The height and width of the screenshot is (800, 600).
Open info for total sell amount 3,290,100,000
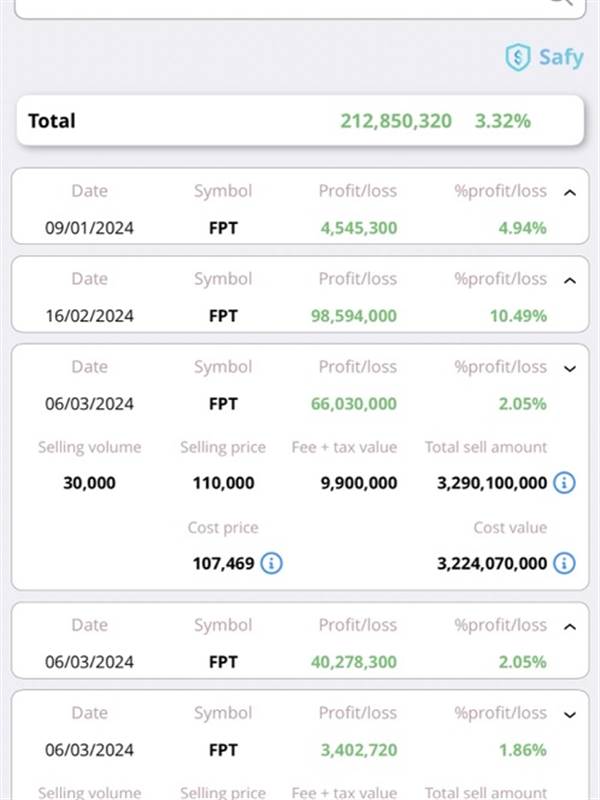(564, 483)
